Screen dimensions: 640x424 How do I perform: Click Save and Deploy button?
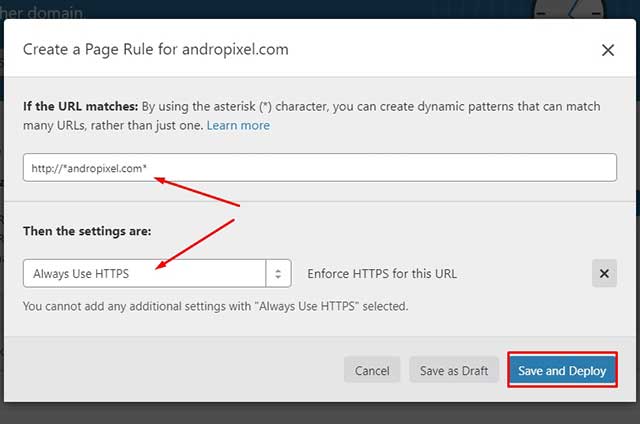click(x=562, y=370)
